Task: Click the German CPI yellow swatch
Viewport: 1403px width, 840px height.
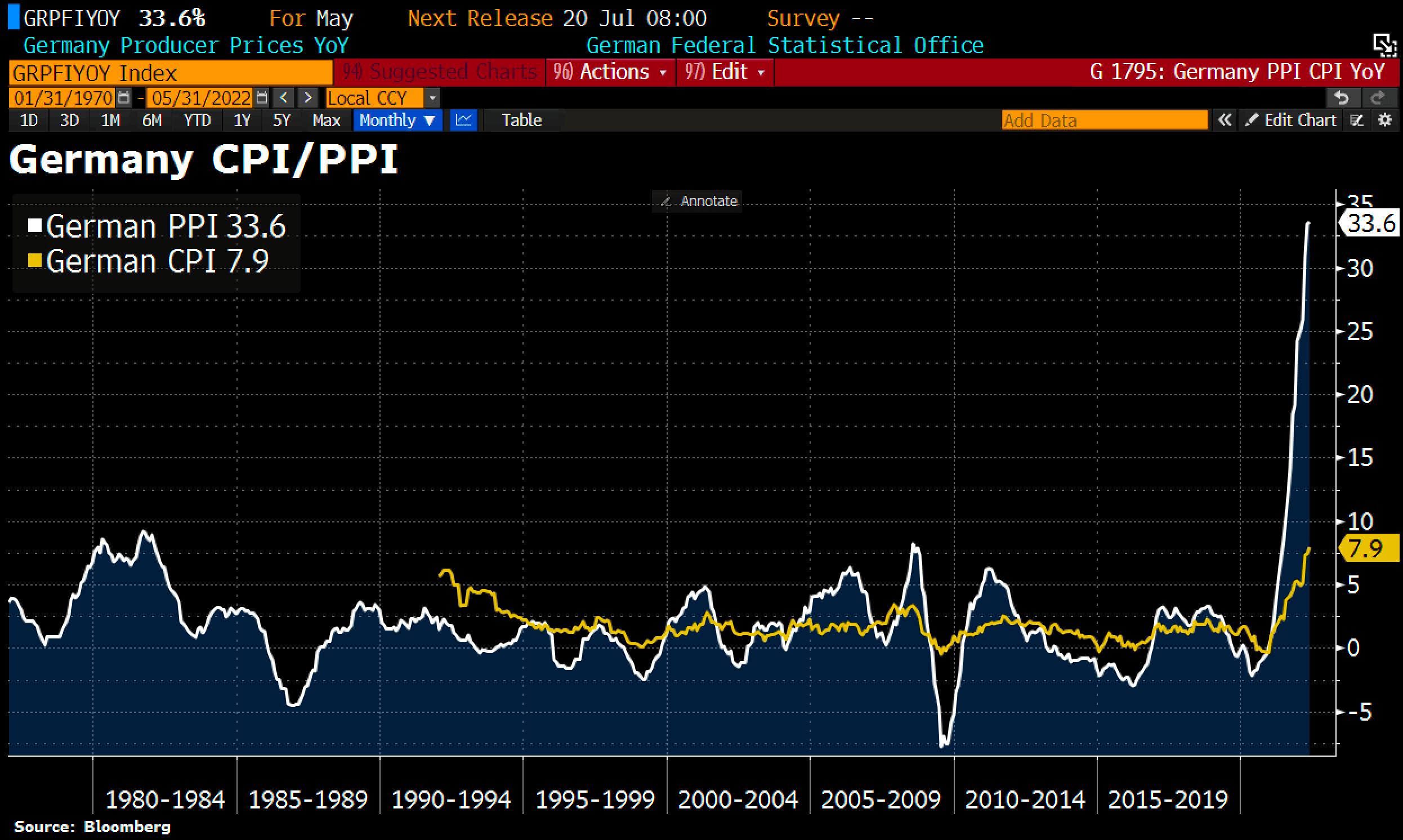Action: (35, 260)
